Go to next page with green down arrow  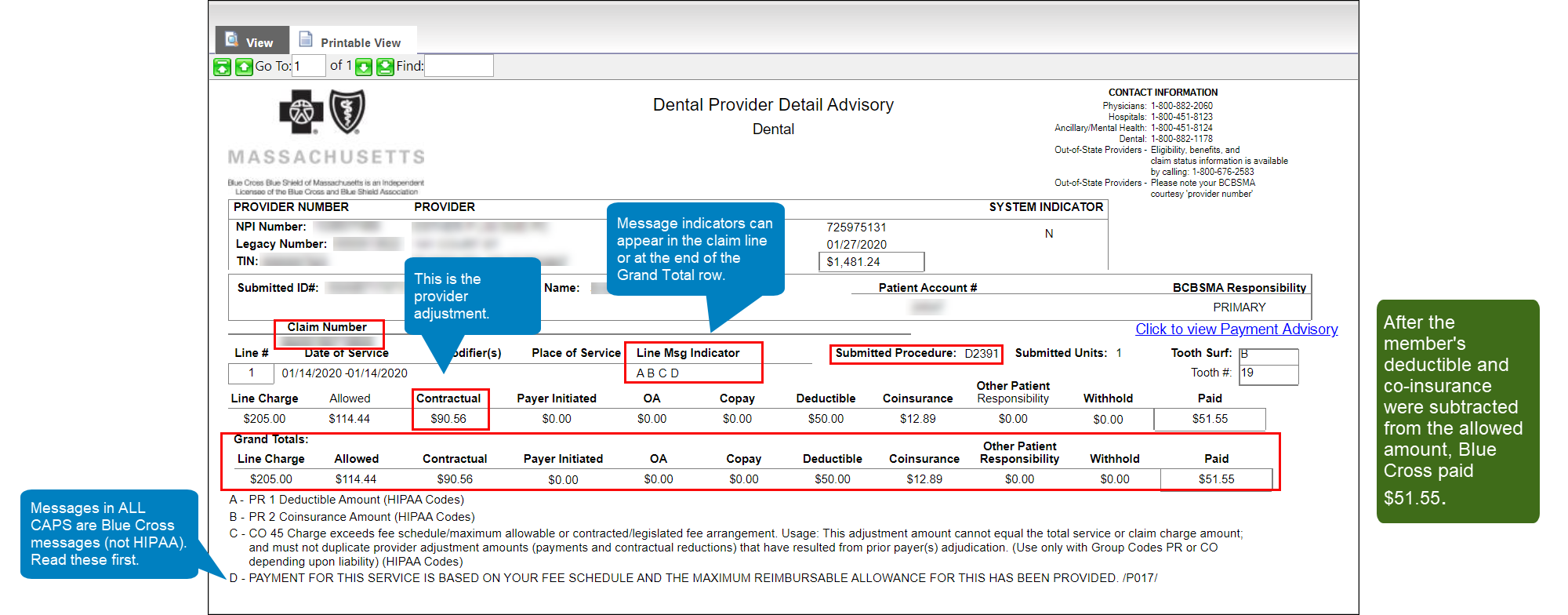(364, 67)
